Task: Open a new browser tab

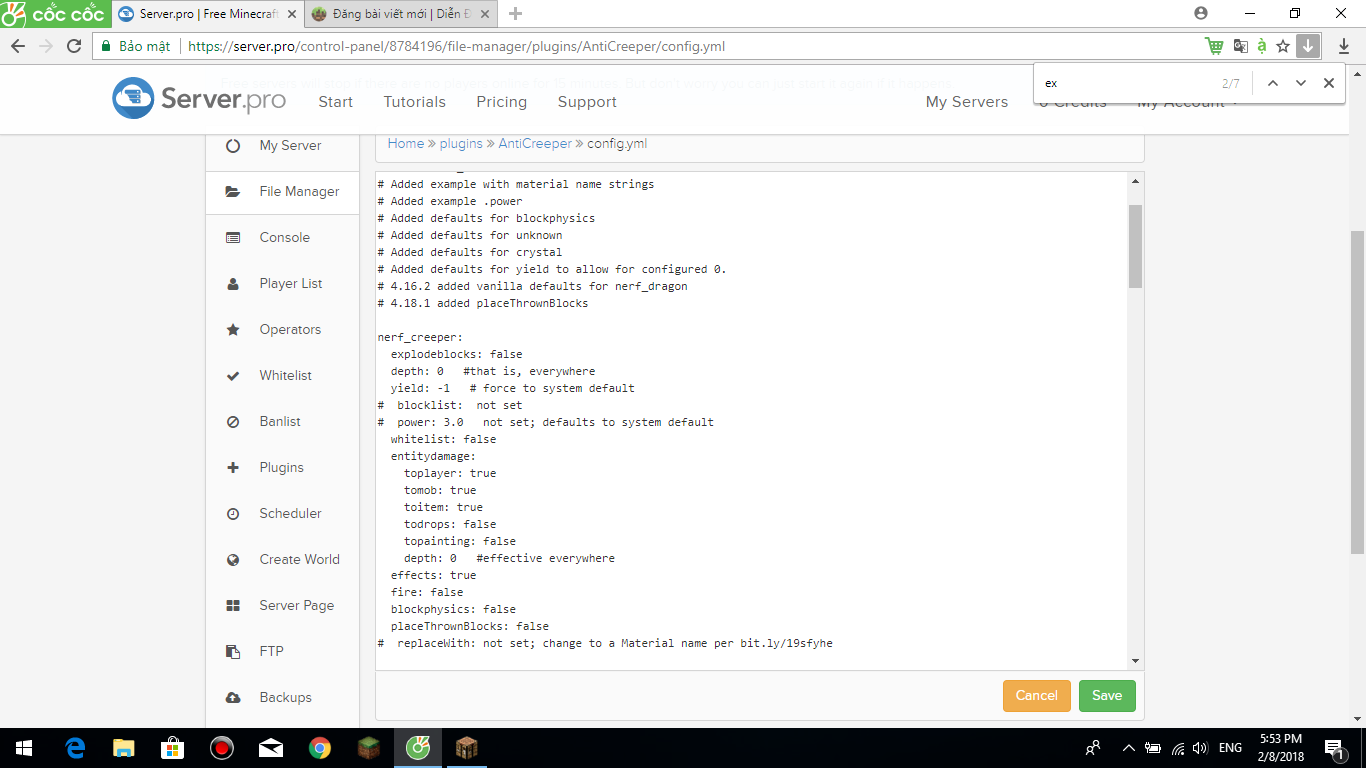Action: (x=515, y=14)
